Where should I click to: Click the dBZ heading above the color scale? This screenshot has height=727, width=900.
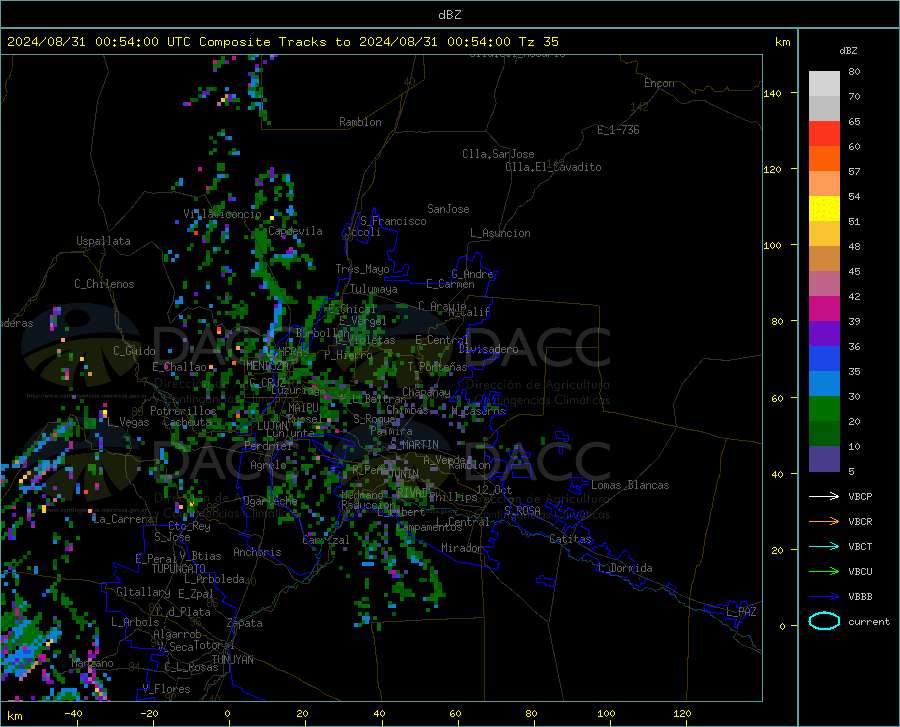click(848, 50)
